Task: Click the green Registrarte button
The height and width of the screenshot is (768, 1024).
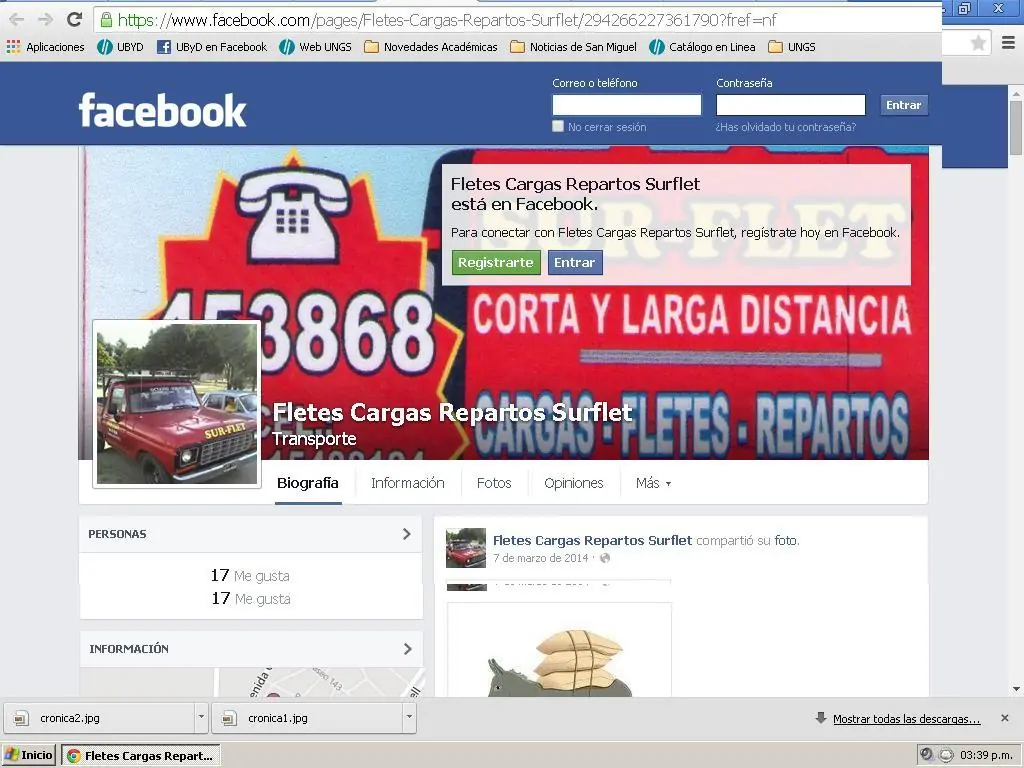Action: click(496, 263)
